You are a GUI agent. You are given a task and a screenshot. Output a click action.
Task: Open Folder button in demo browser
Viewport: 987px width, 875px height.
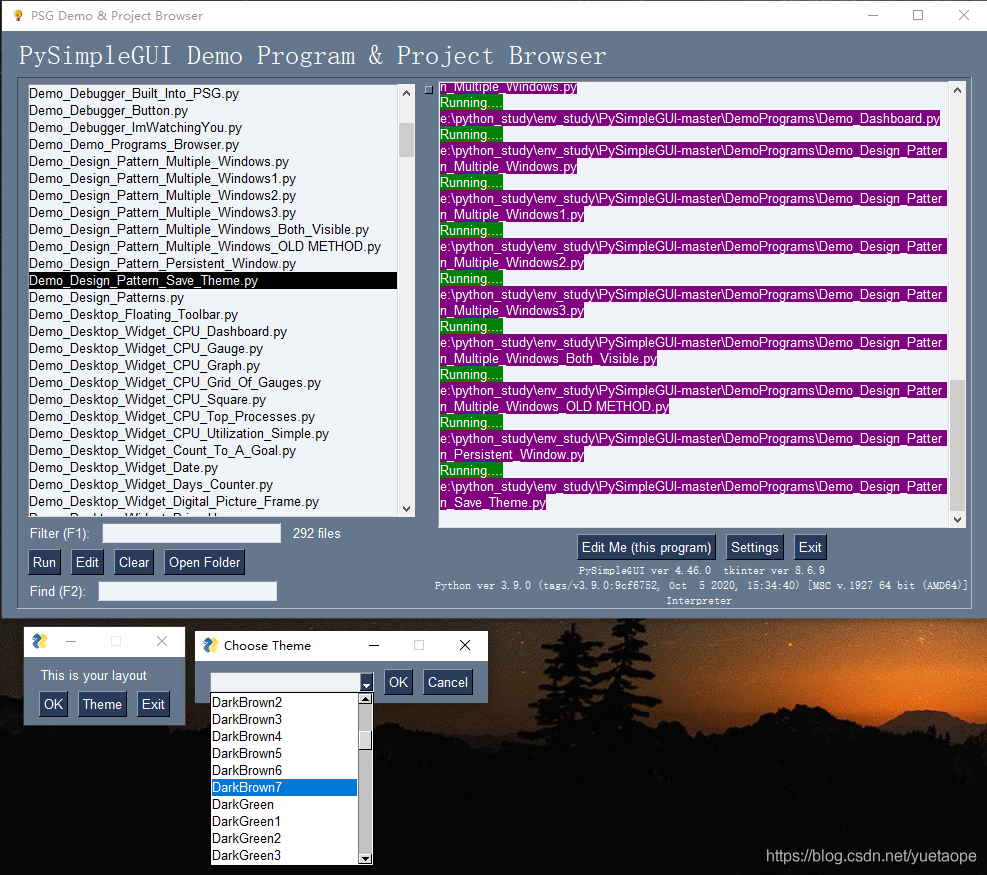pyautogui.click(x=205, y=562)
